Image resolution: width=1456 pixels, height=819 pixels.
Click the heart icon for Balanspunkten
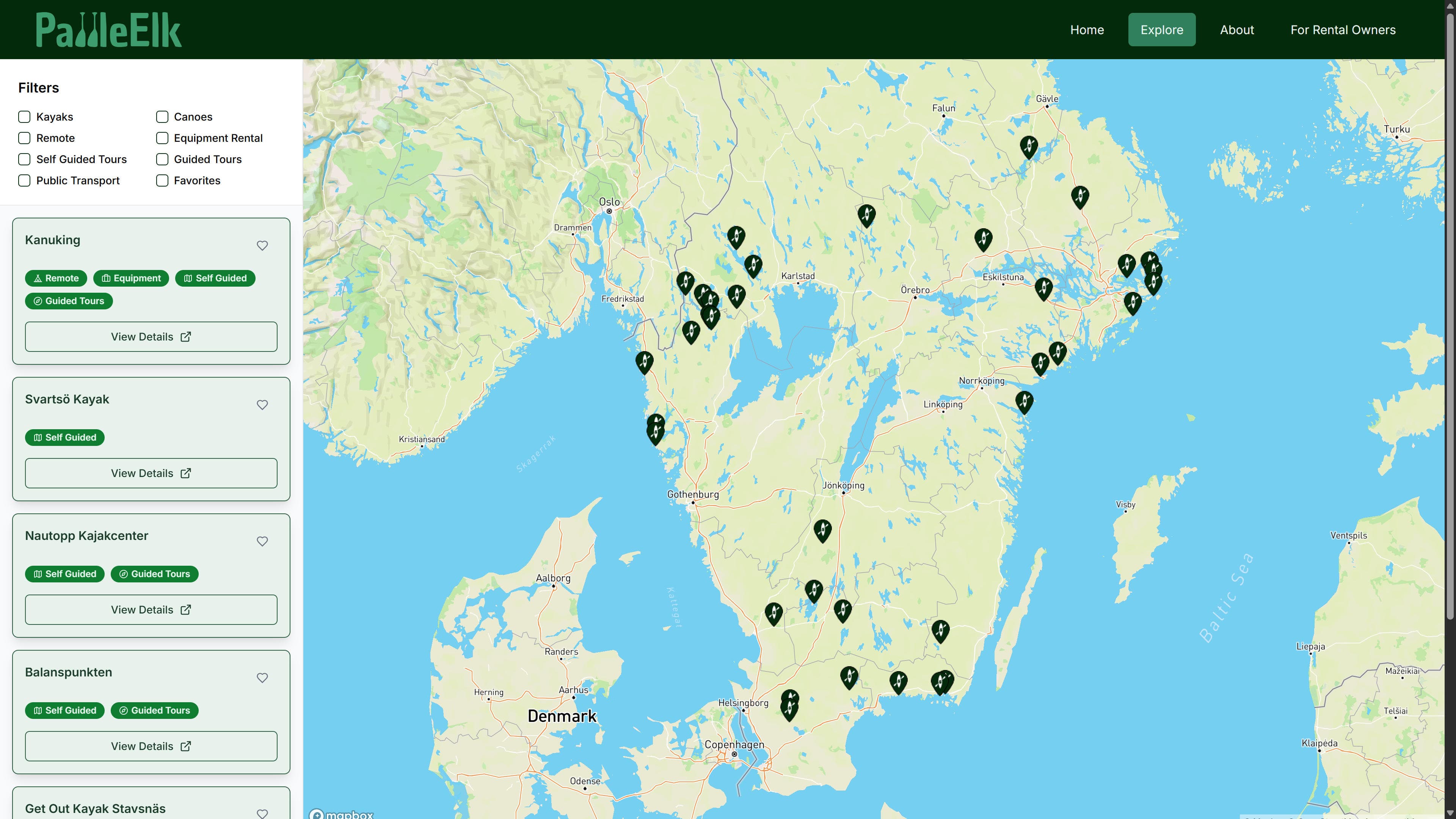pyautogui.click(x=263, y=678)
